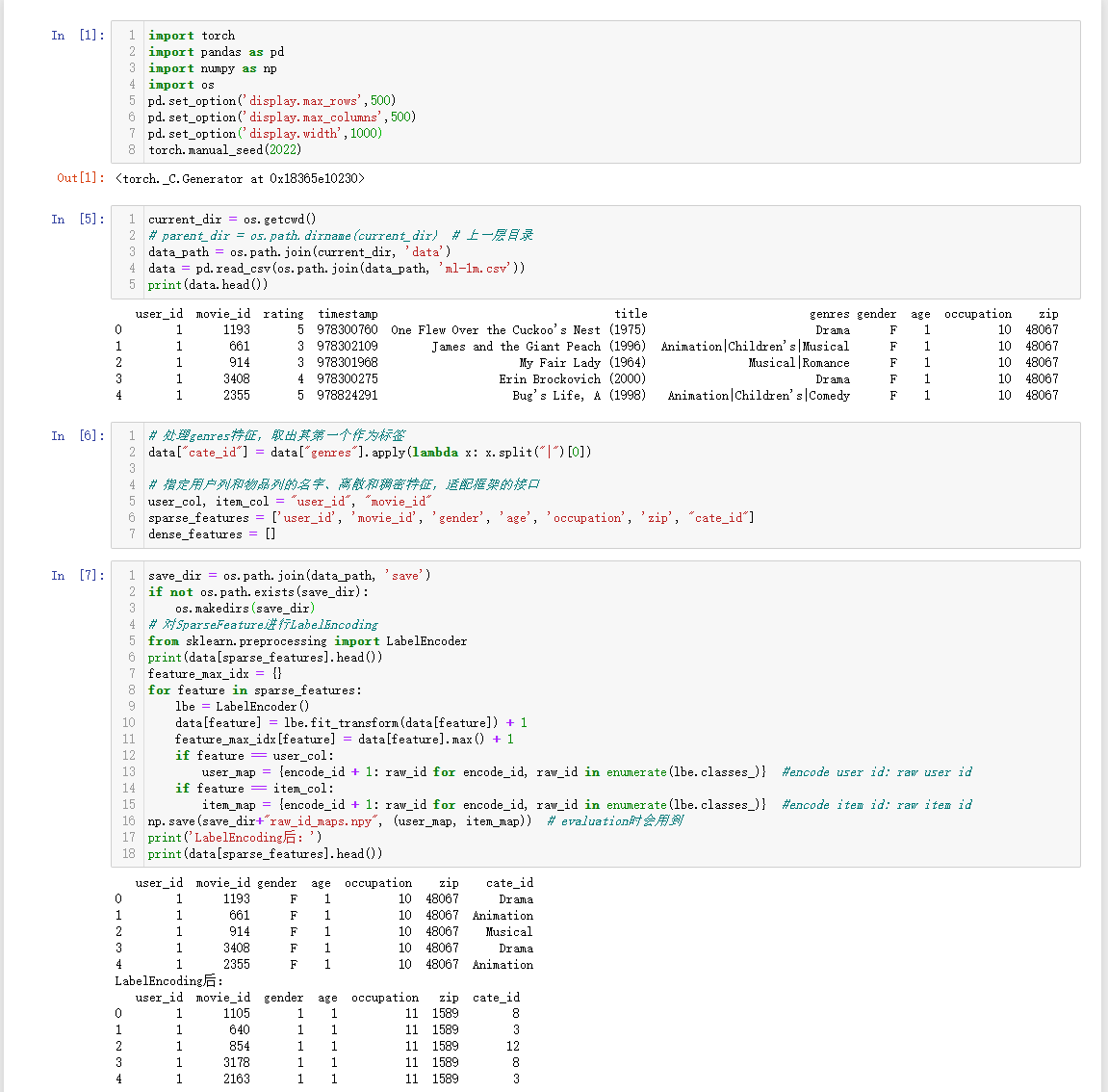Click the LabelEncoder import line
This screenshot has height=1092, width=1108.
(x=307, y=641)
